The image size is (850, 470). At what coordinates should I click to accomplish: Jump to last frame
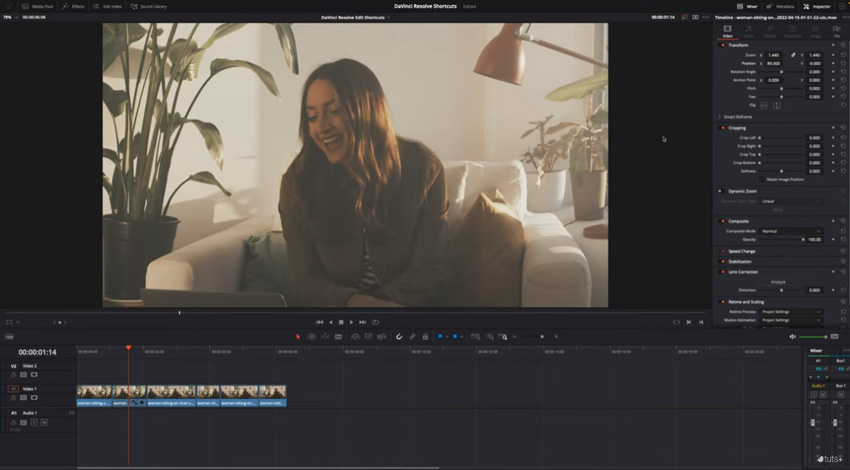[363, 322]
